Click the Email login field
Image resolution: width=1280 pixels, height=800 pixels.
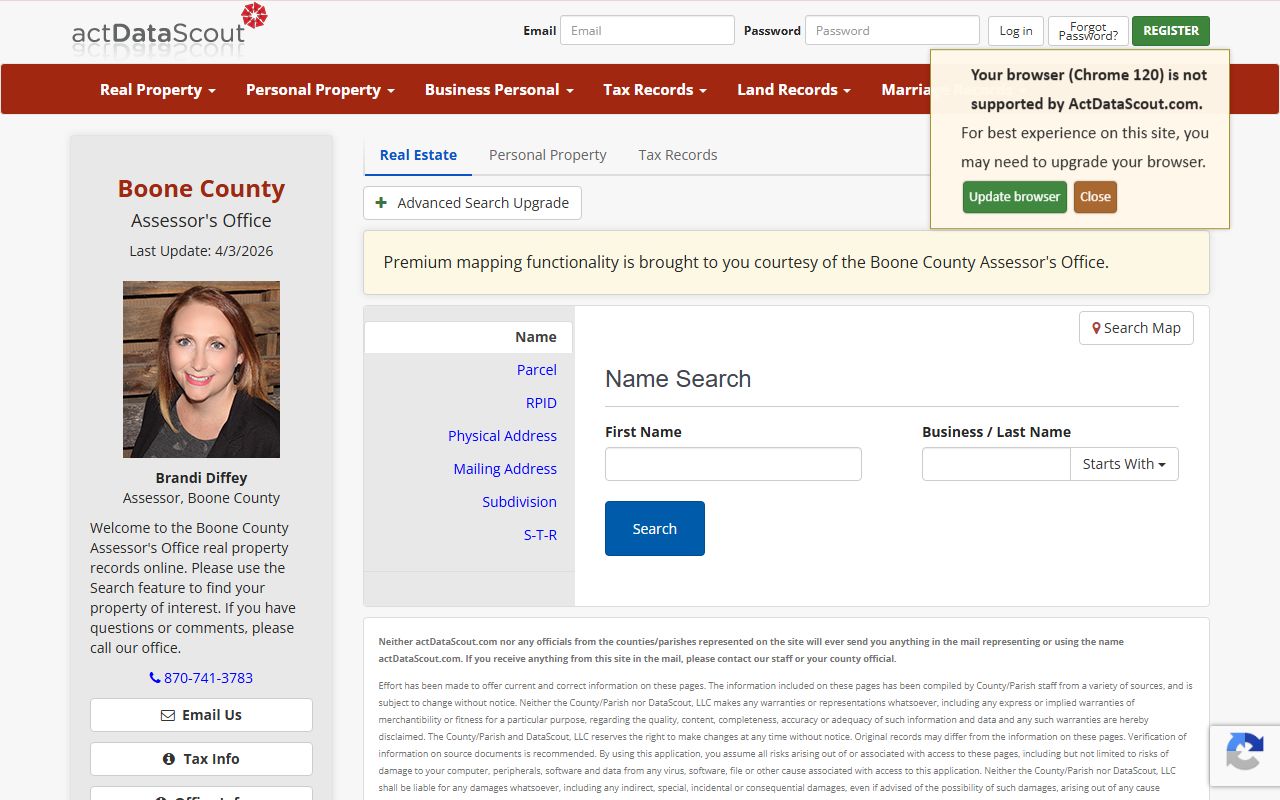coord(647,30)
